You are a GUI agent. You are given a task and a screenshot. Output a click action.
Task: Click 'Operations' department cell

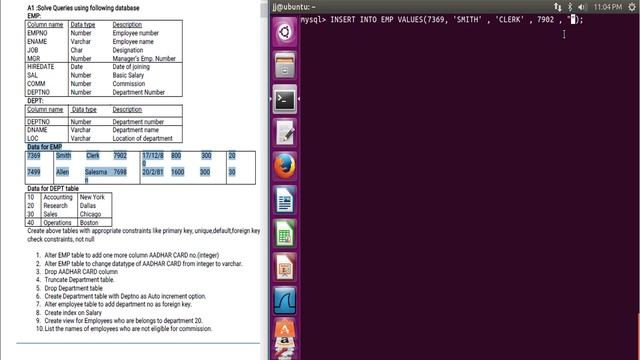click(x=57, y=223)
